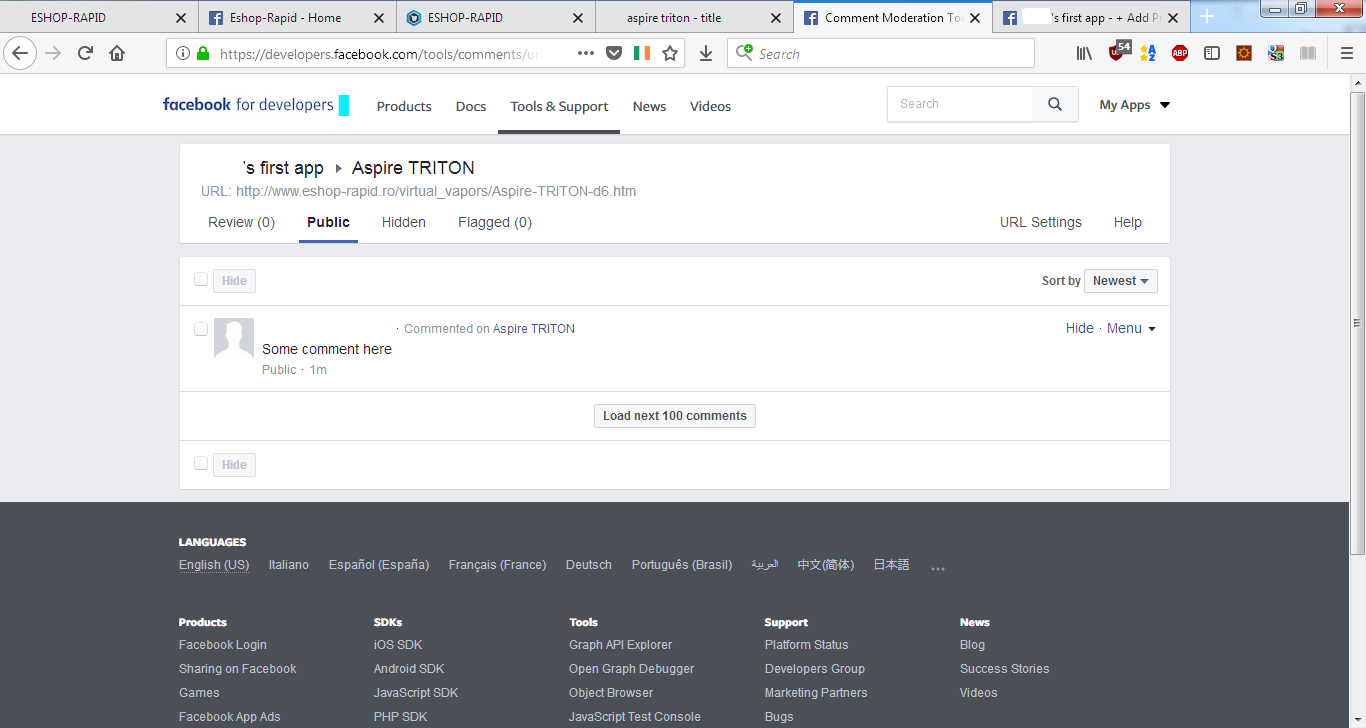The image size is (1366, 728).
Task: Tick checkbox next to 'Some comment here'
Action: [201, 328]
